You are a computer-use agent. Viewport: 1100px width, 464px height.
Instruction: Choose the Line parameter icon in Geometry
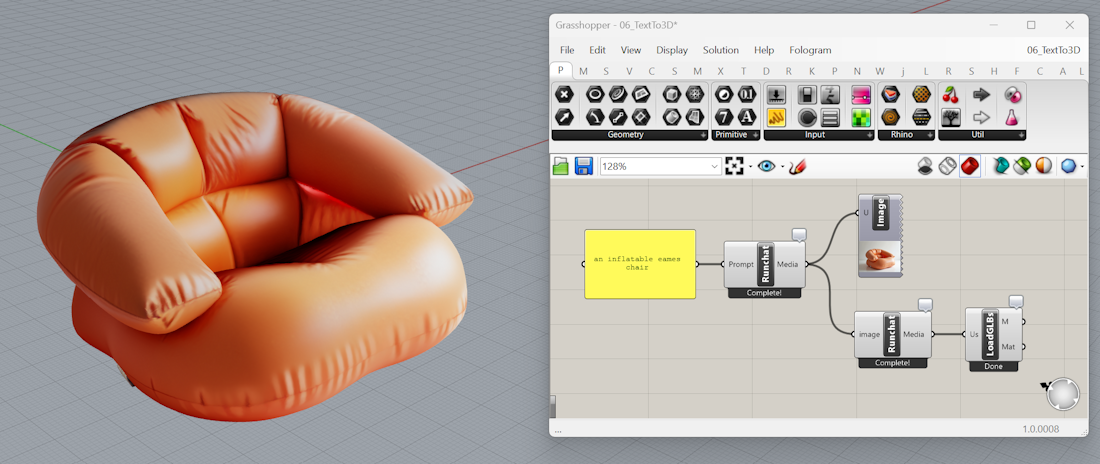coord(618,117)
